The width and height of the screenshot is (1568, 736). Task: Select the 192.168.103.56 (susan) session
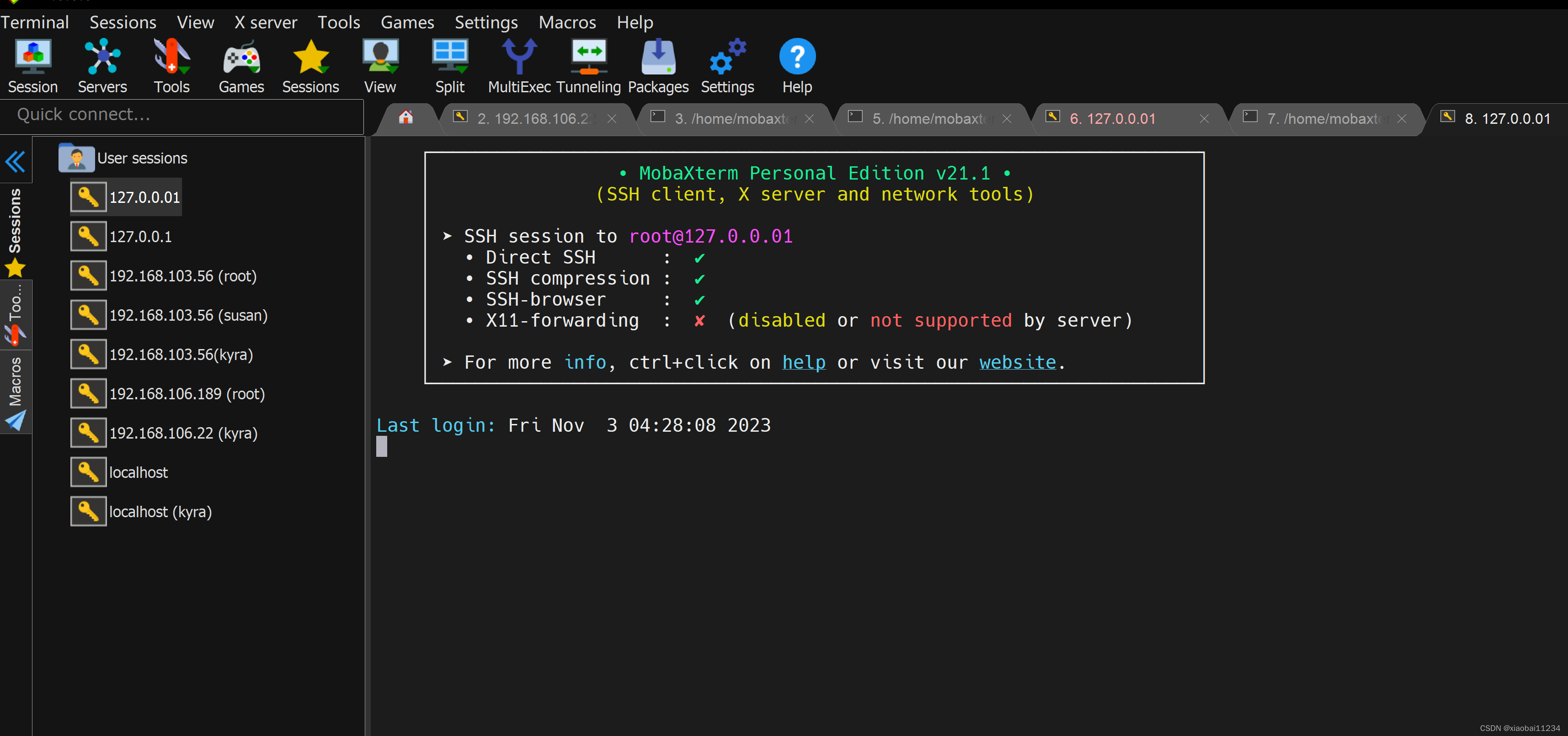click(169, 315)
